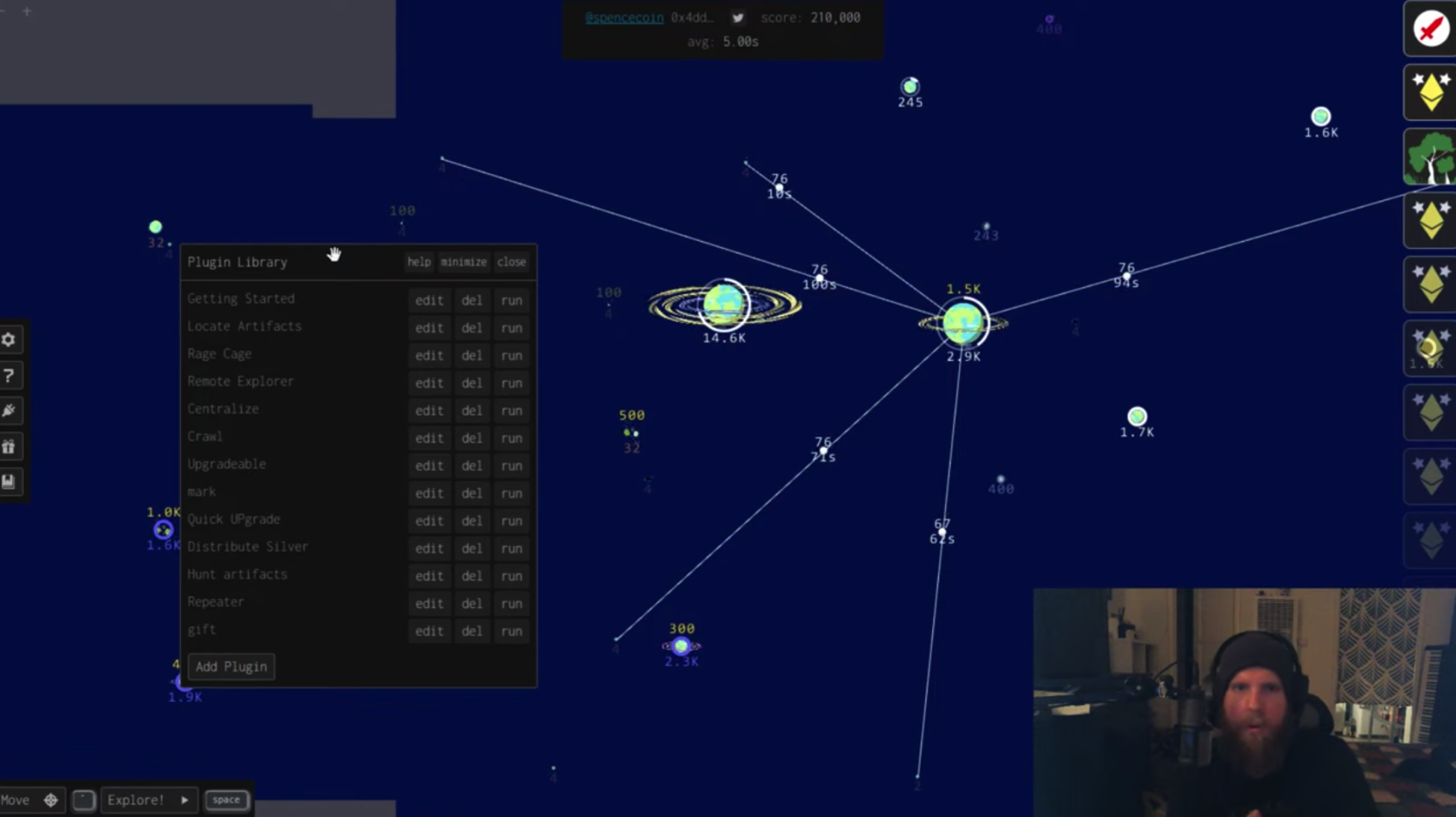The image size is (1456, 817).
Task: Select the pencil/edit tool on left sidebar
Action: coord(9,411)
